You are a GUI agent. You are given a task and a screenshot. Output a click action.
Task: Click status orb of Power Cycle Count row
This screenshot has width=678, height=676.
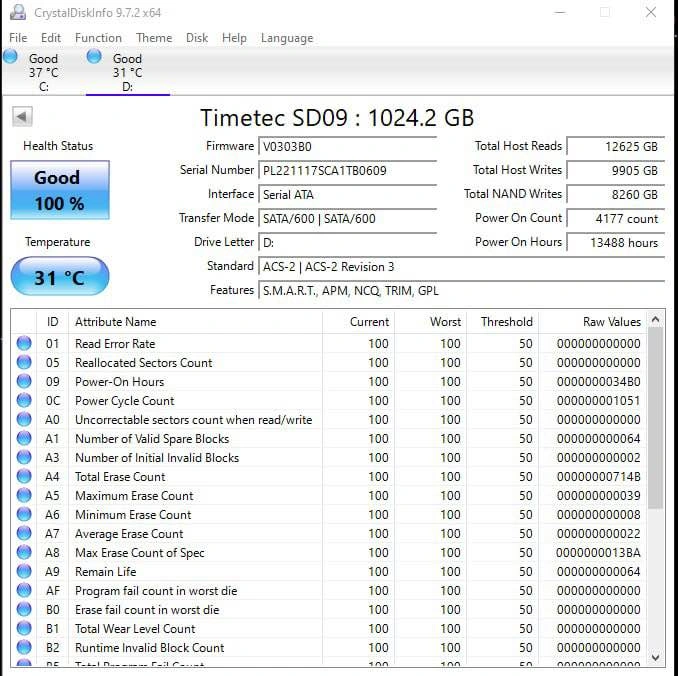[24, 400]
